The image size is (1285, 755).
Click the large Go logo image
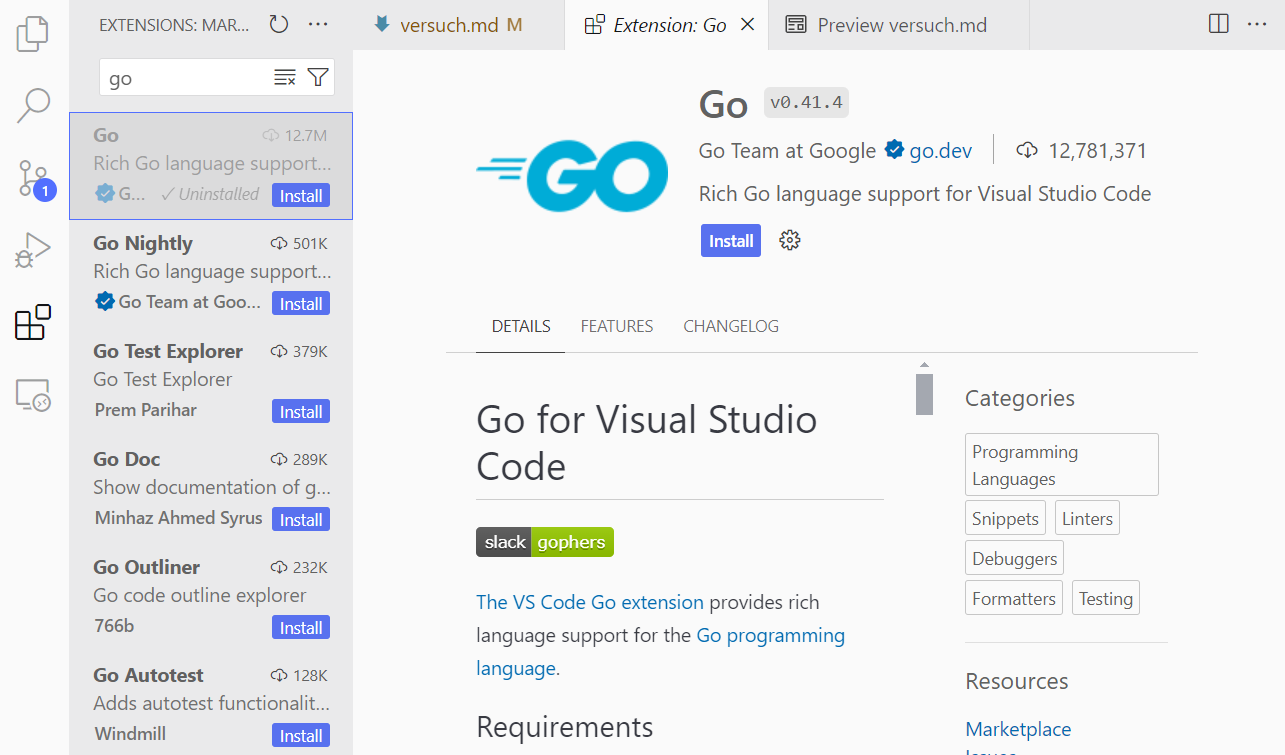572,176
